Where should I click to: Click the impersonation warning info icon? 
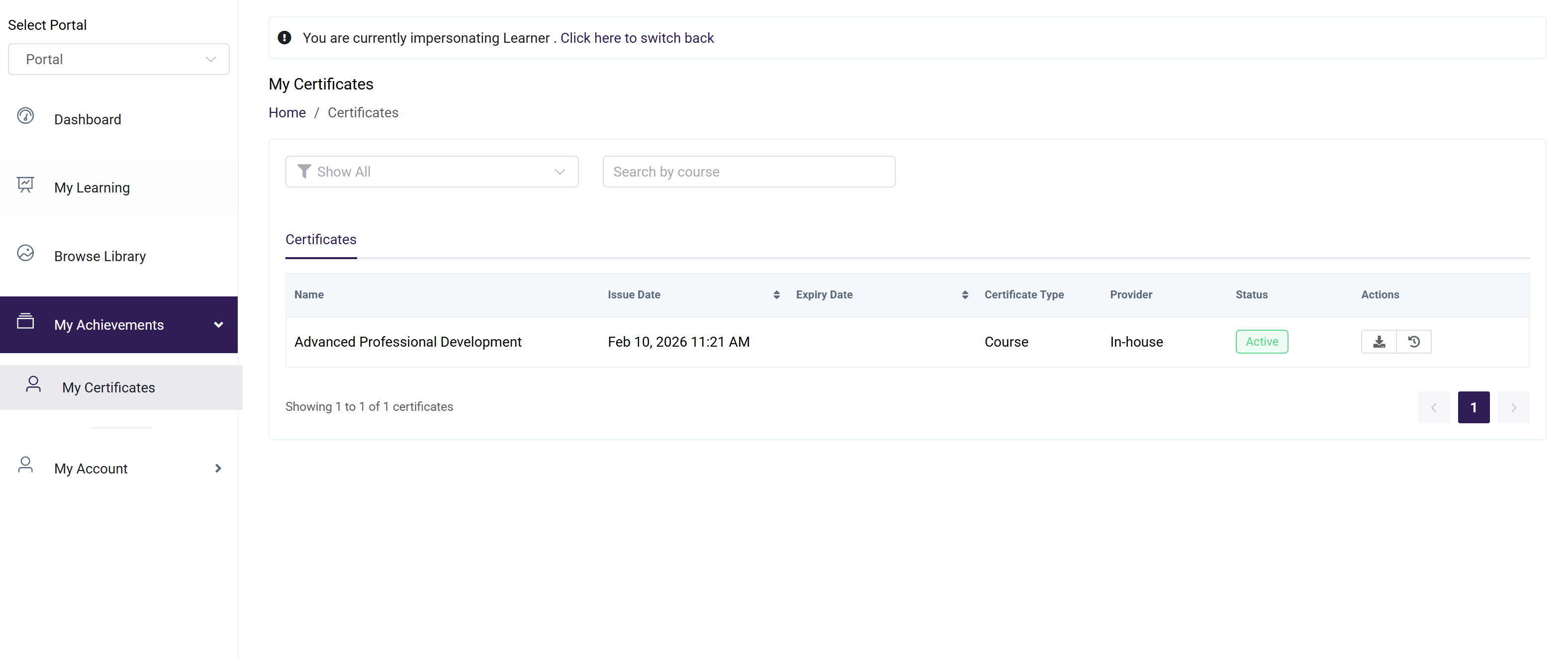pyautogui.click(x=284, y=38)
